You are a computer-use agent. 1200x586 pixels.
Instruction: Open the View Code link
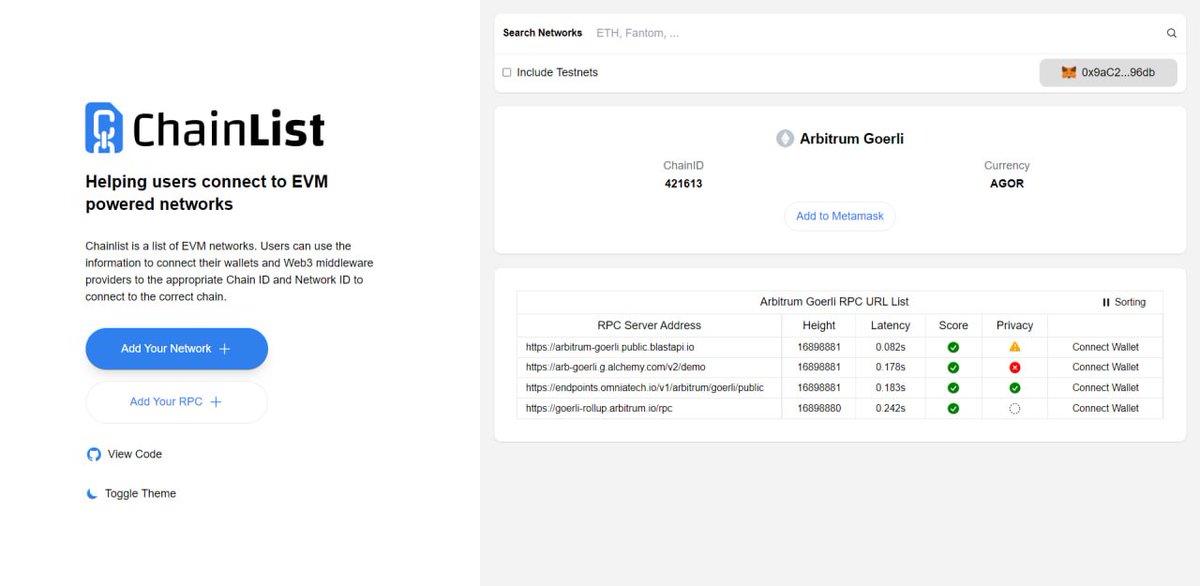click(x=125, y=454)
